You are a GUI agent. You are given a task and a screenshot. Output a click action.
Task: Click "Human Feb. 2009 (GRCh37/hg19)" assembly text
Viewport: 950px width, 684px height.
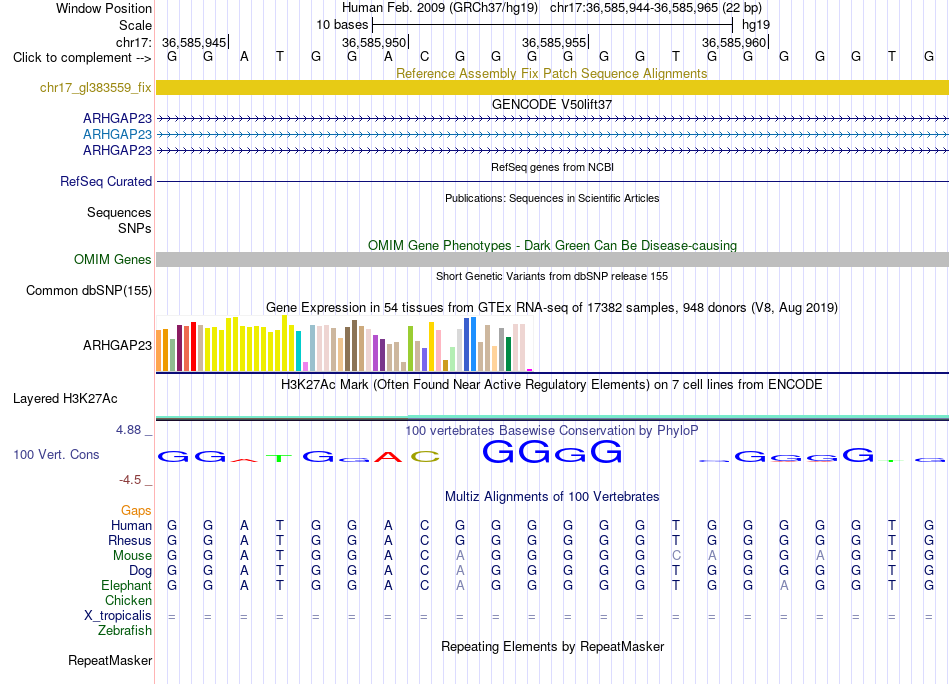[440, 8]
